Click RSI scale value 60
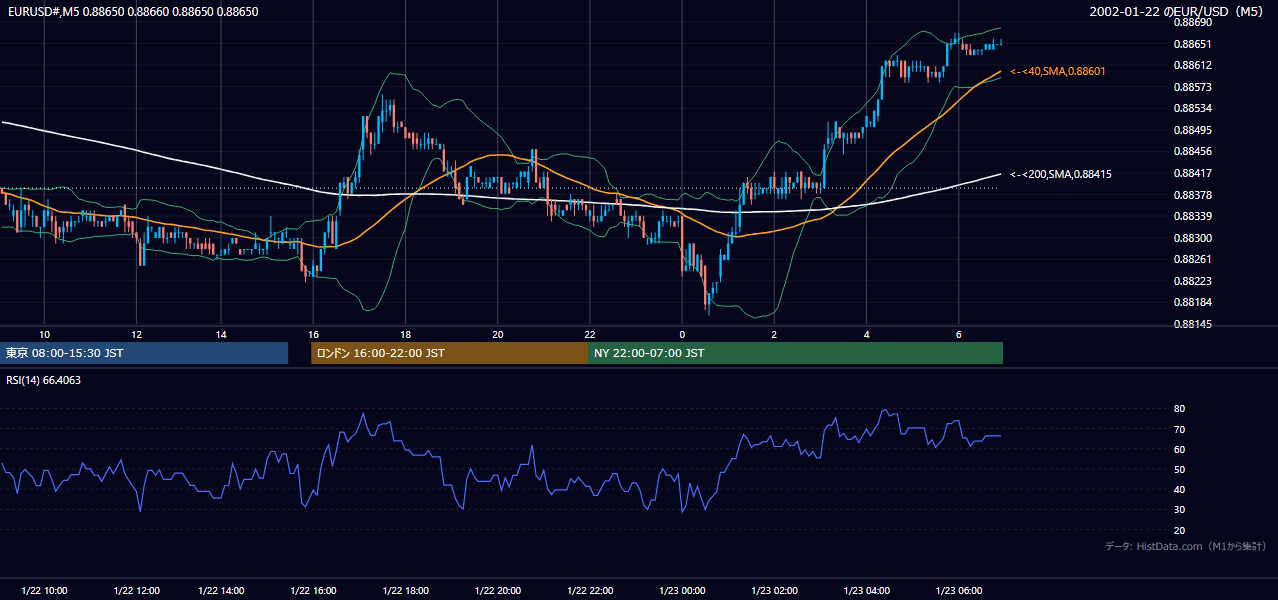Screen dimensions: 1278x600 [1179, 449]
